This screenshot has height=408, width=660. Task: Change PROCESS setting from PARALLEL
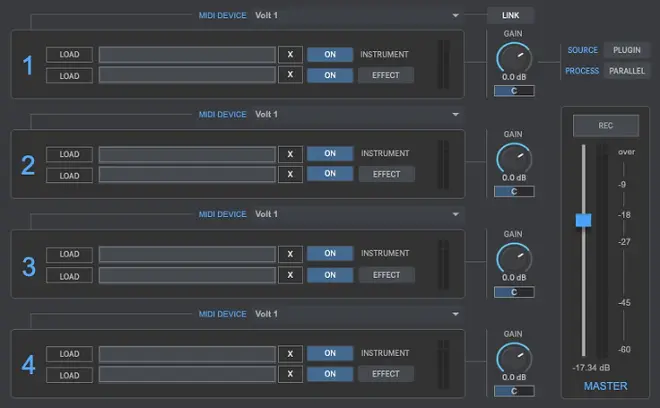point(627,71)
